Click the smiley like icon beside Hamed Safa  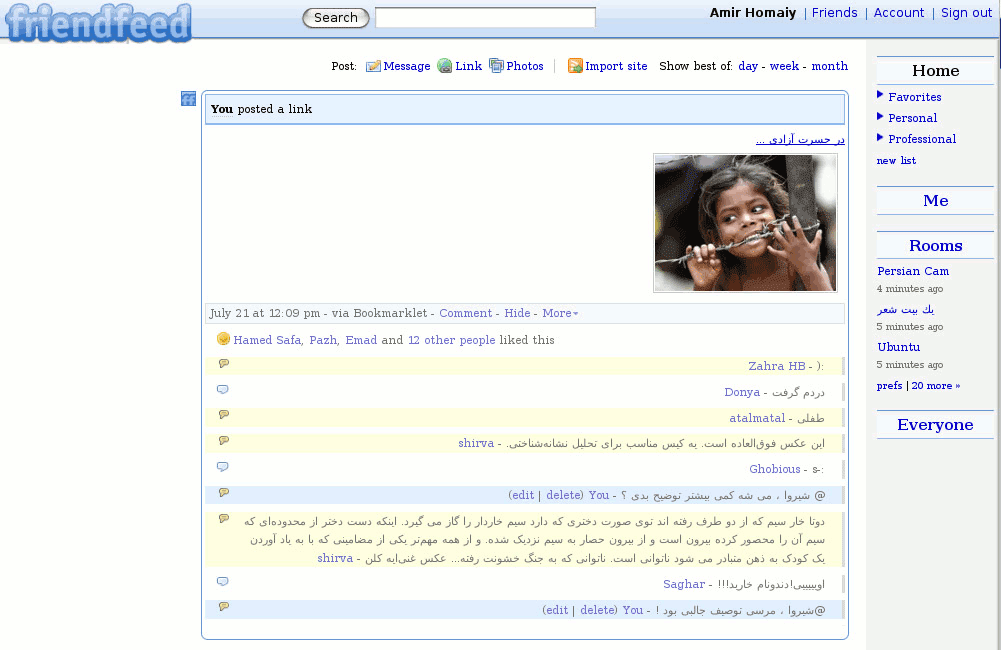click(223, 339)
